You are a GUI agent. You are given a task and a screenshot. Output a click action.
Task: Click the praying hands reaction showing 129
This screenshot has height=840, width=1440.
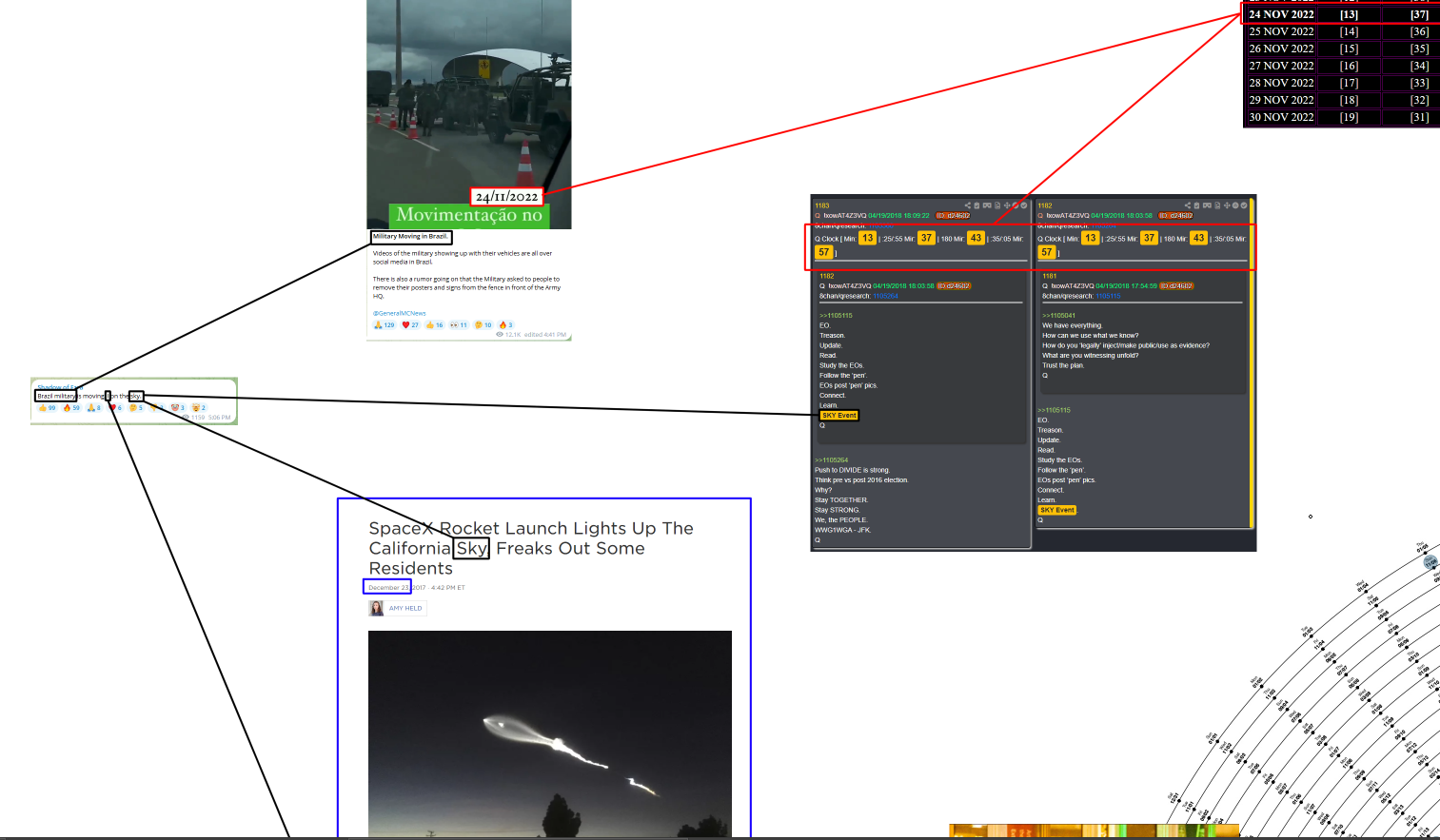pos(385,325)
